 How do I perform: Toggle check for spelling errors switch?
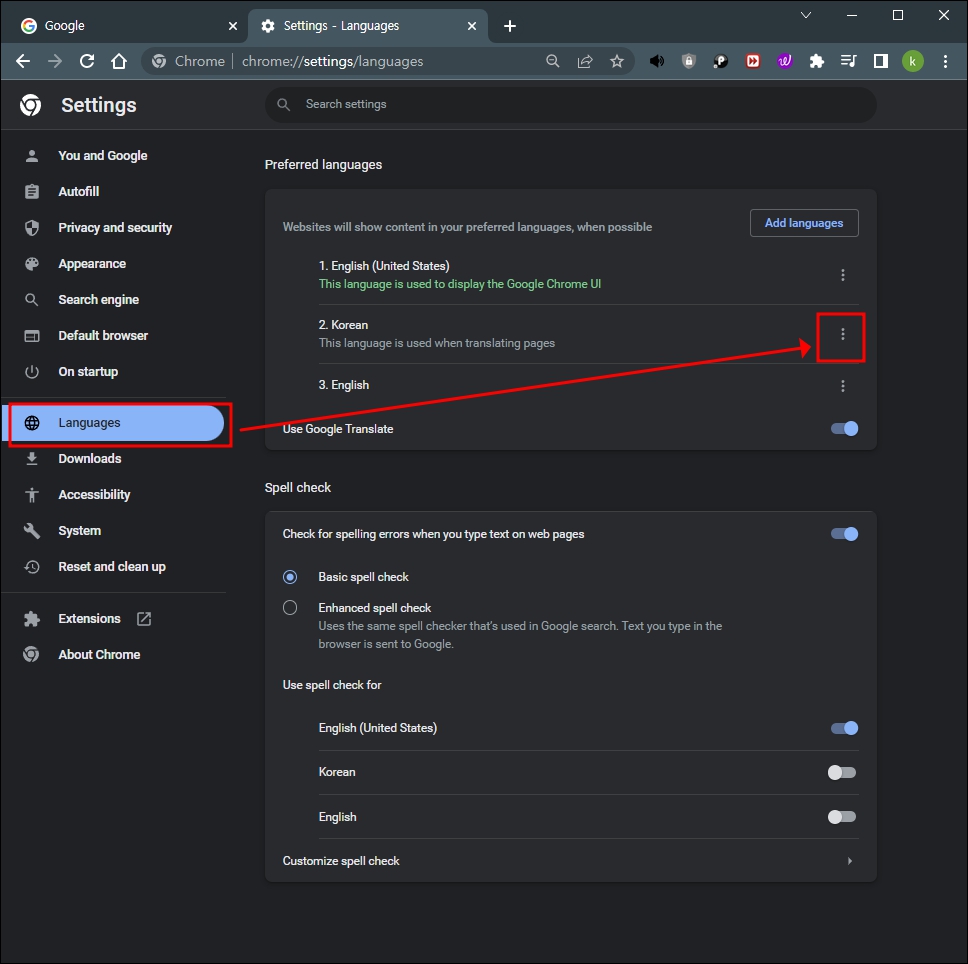pos(844,534)
